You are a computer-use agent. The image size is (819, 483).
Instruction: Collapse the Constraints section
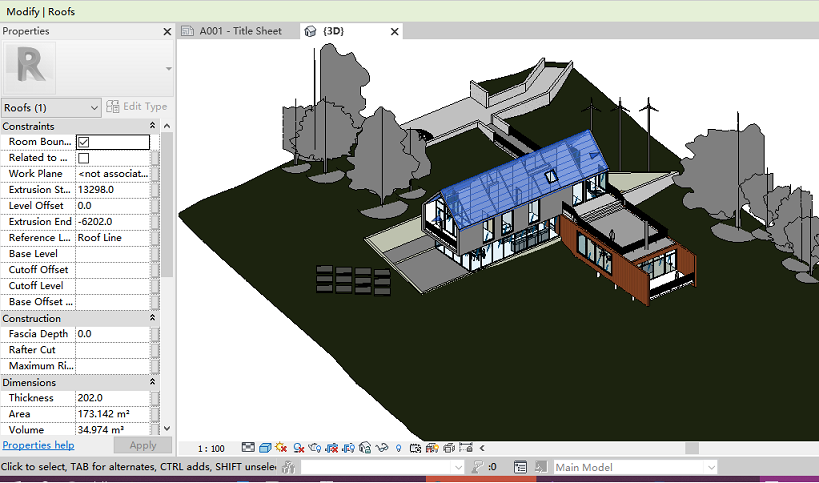tap(152, 126)
